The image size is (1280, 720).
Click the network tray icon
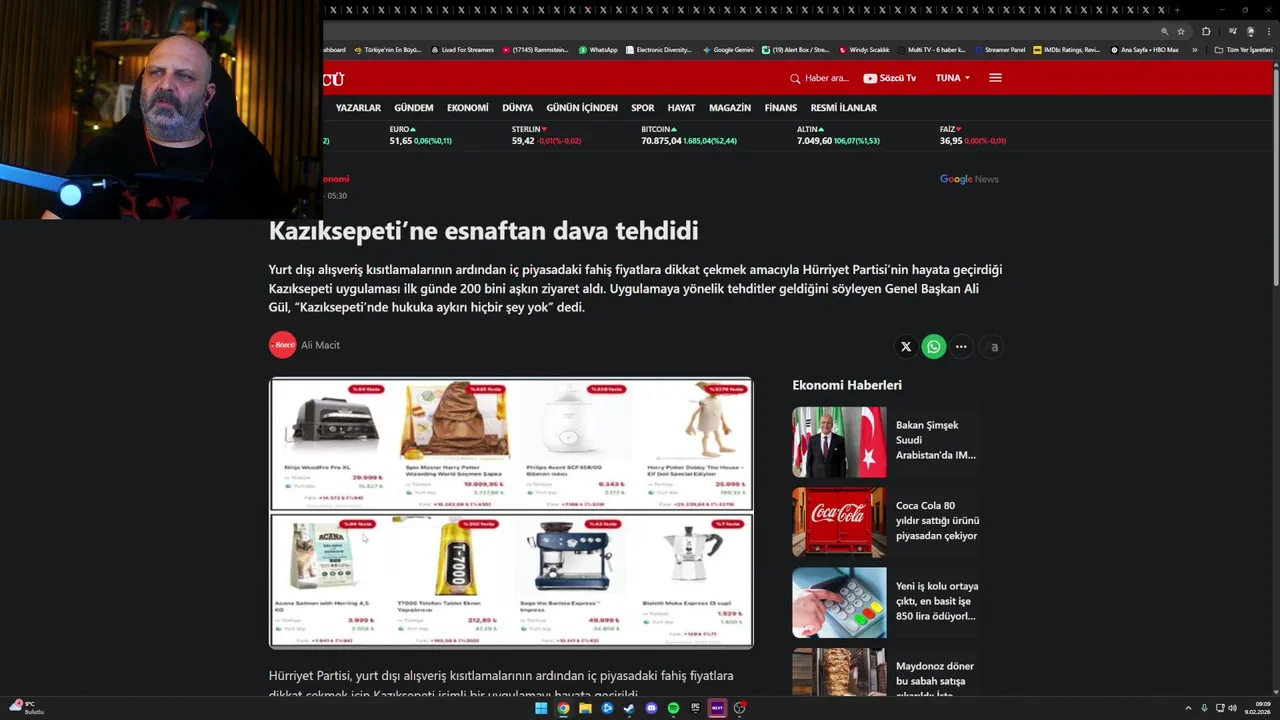coord(1219,708)
